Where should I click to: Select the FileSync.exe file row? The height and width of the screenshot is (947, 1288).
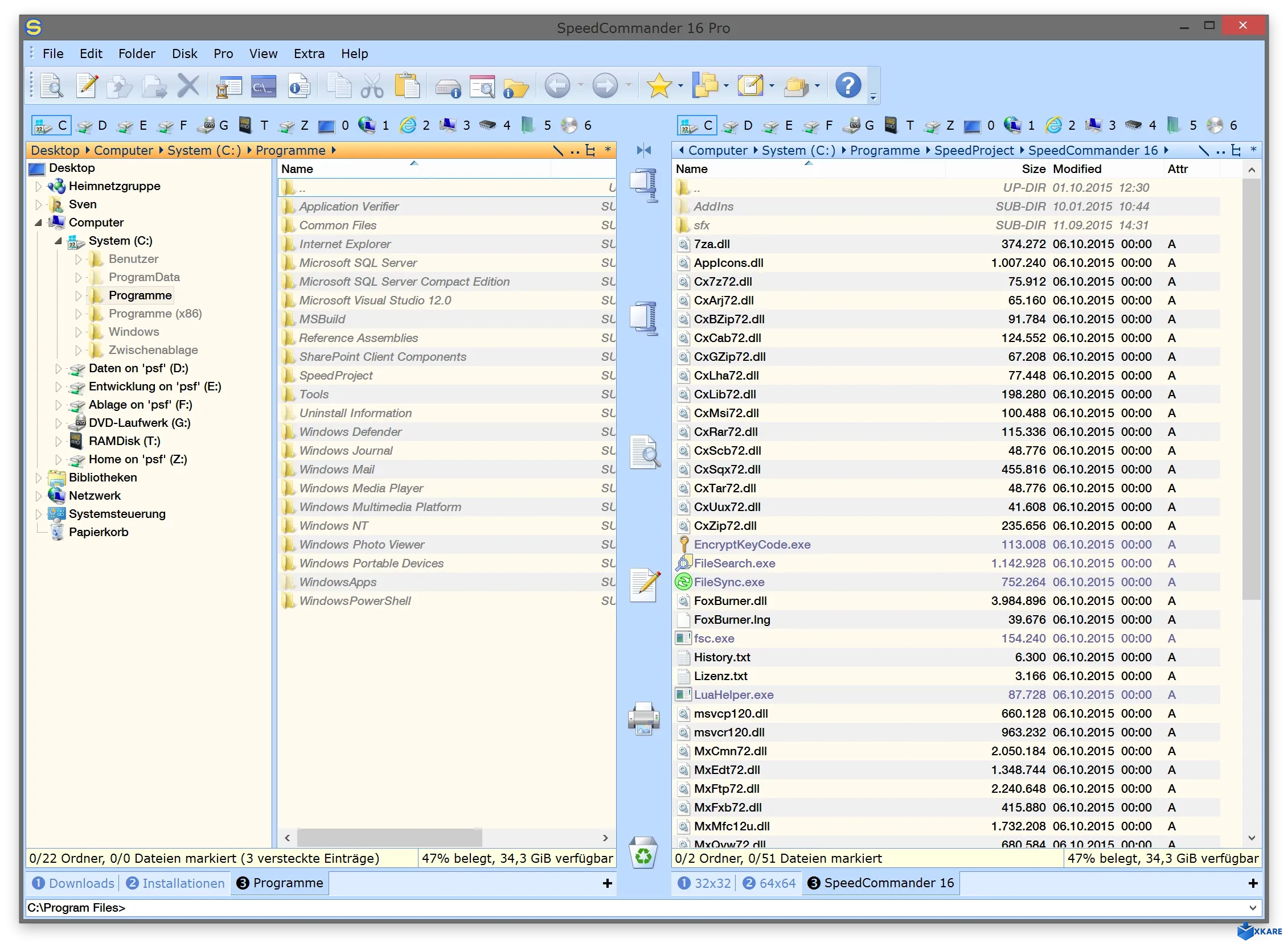[947, 582]
